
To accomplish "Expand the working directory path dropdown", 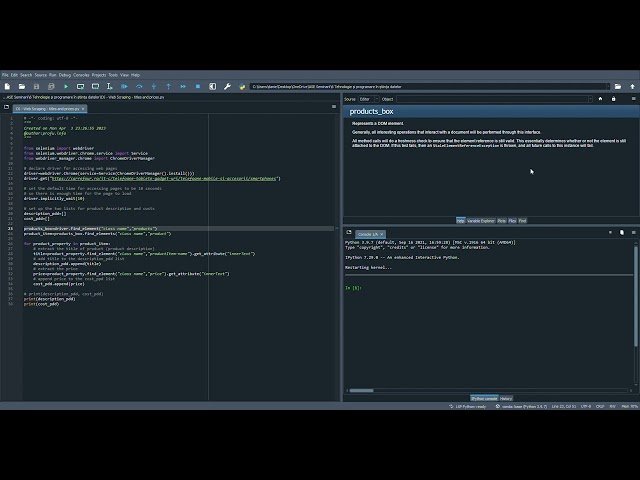I will point(608,87).
